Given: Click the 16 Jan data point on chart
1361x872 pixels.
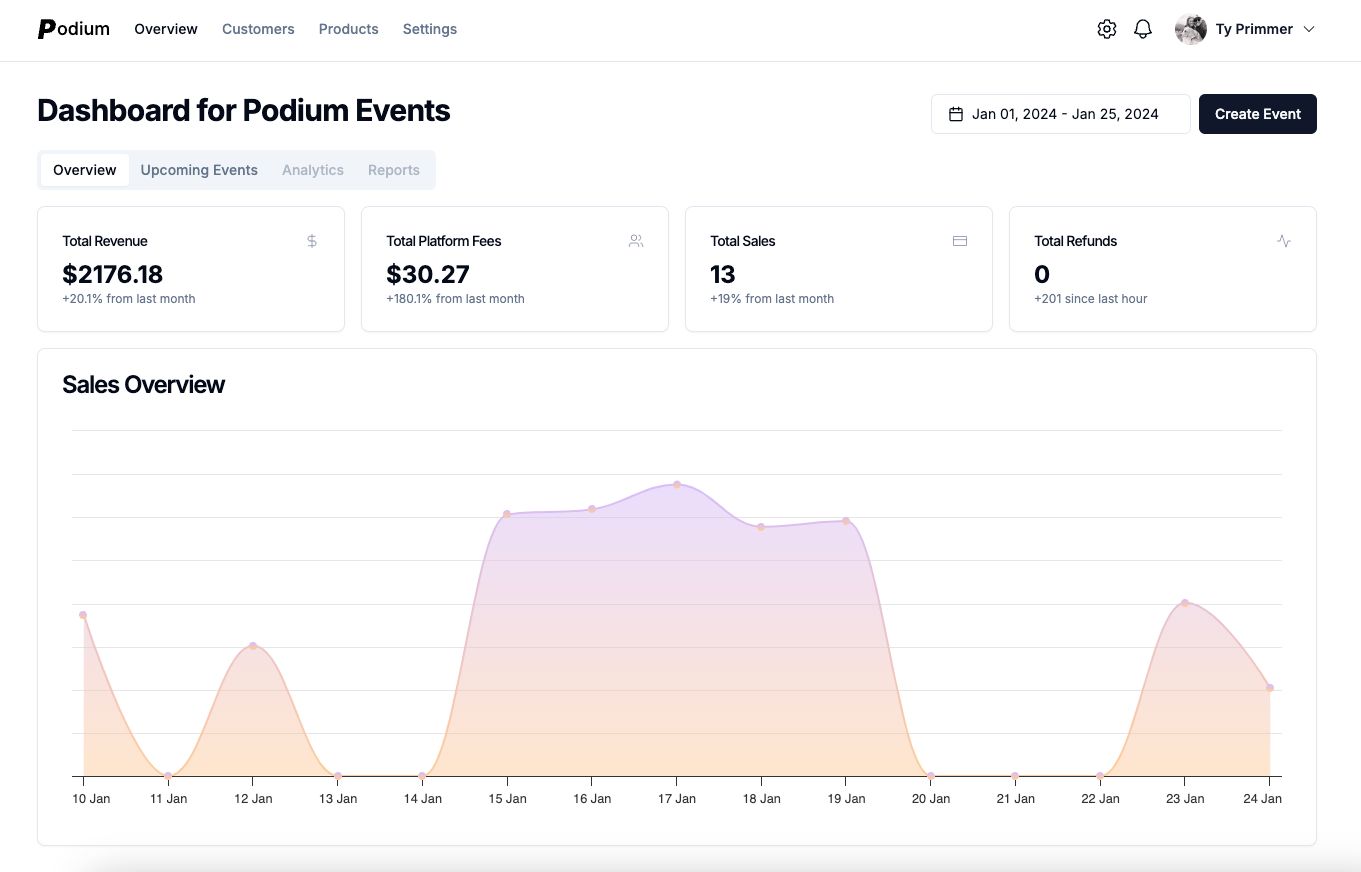Looking at the screenshot, I should click(592, 510).
